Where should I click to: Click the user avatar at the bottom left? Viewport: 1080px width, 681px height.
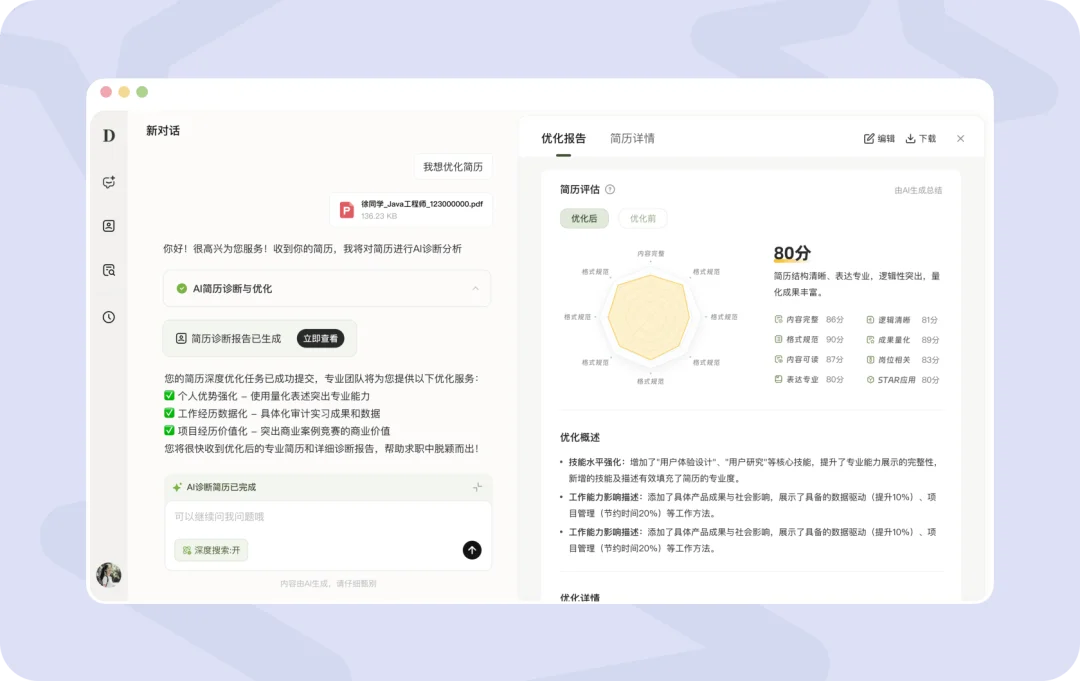[108, 574]
